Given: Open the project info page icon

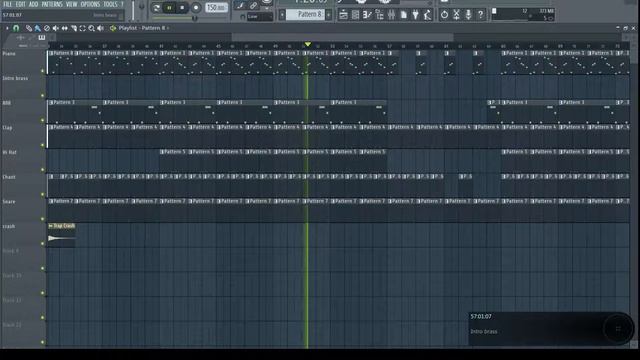Looking at the screenshot, I should coord(404,15).
